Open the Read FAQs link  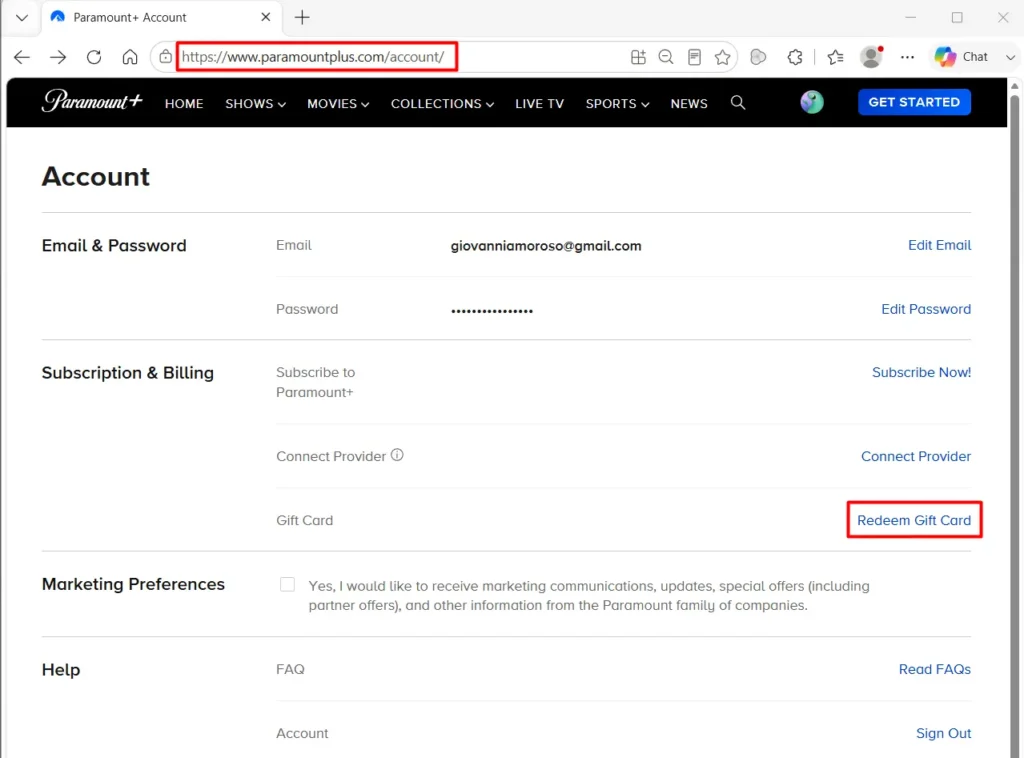pos(935,669)
